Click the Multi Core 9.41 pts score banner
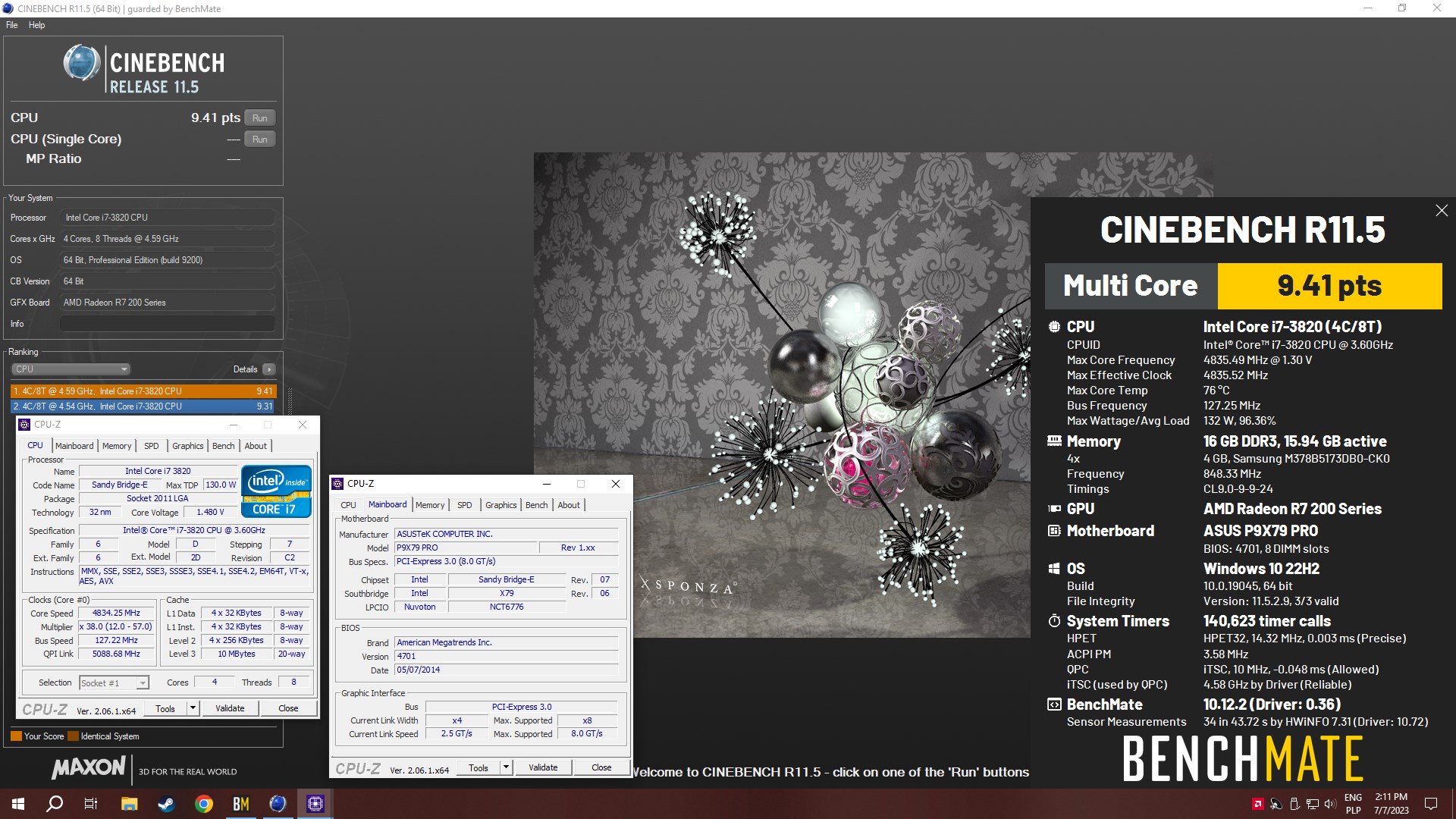 (x=1243, y=286)
